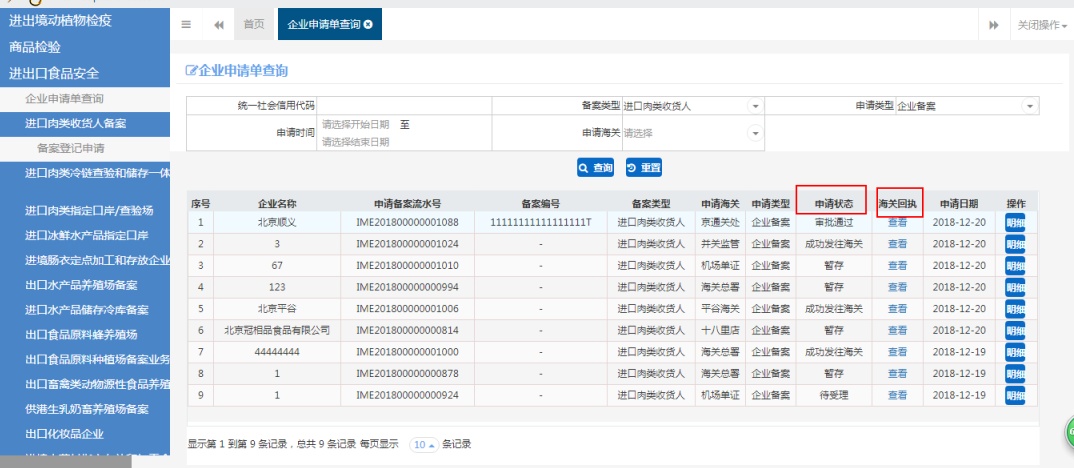This screenshot has width=1074, height=468.
Task: Expand the 备案类型 dropdown
Action: 753,106
